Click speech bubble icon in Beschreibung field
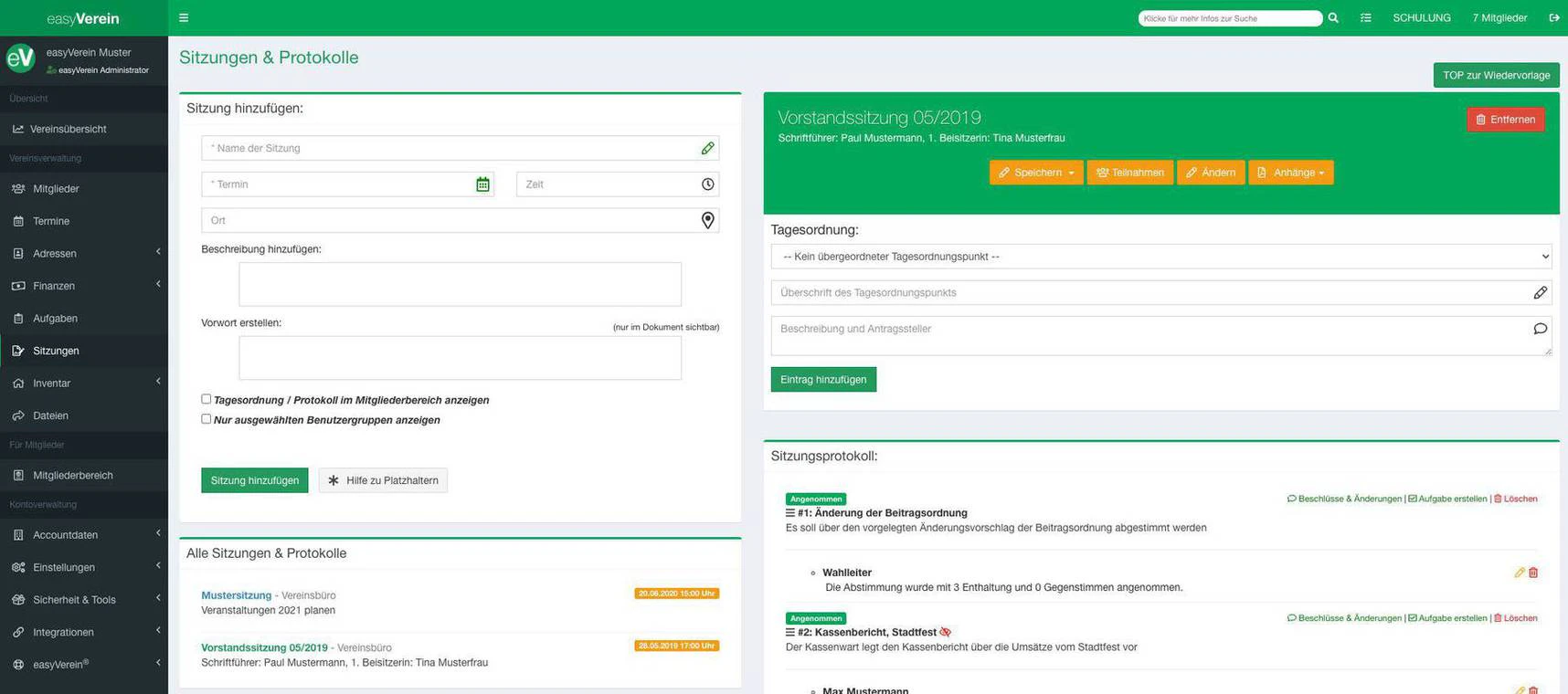The height and width of the screenshot is (694, 1568). click(x=1540, y=329)
